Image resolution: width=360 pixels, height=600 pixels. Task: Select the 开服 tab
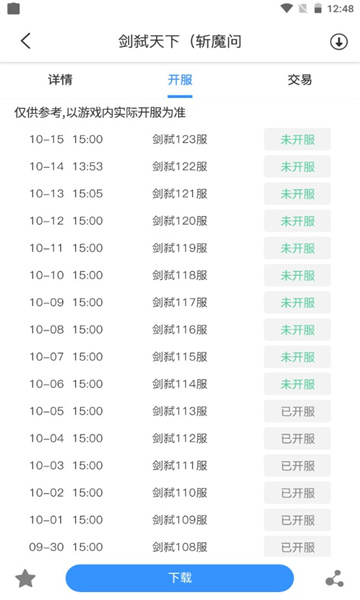pos(180,80)
